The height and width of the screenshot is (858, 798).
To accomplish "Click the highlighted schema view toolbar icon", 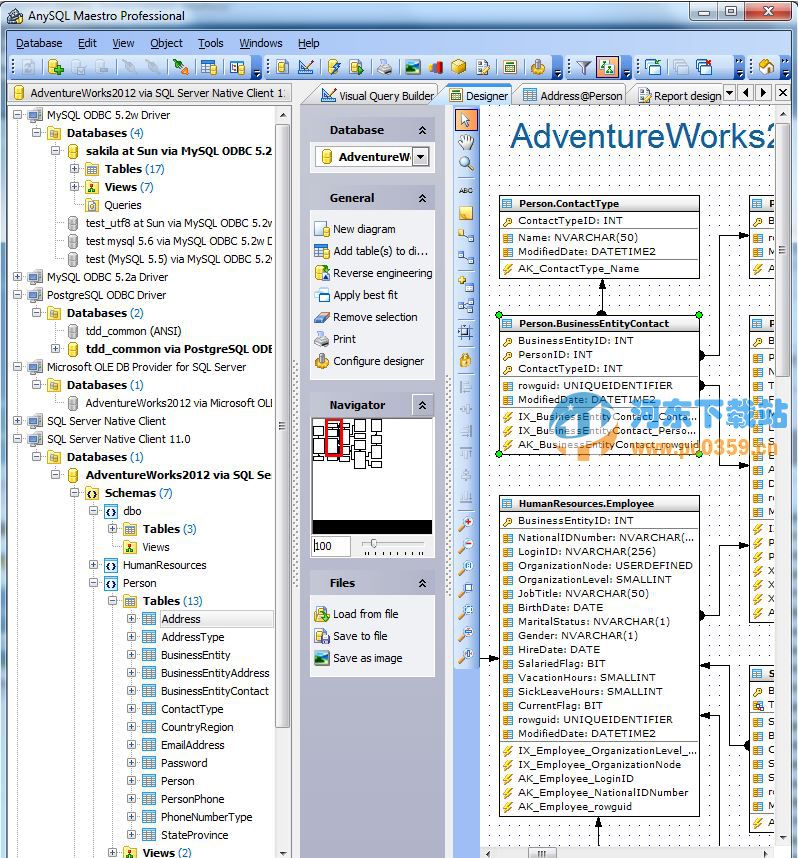I will click(x=608, y=67).
